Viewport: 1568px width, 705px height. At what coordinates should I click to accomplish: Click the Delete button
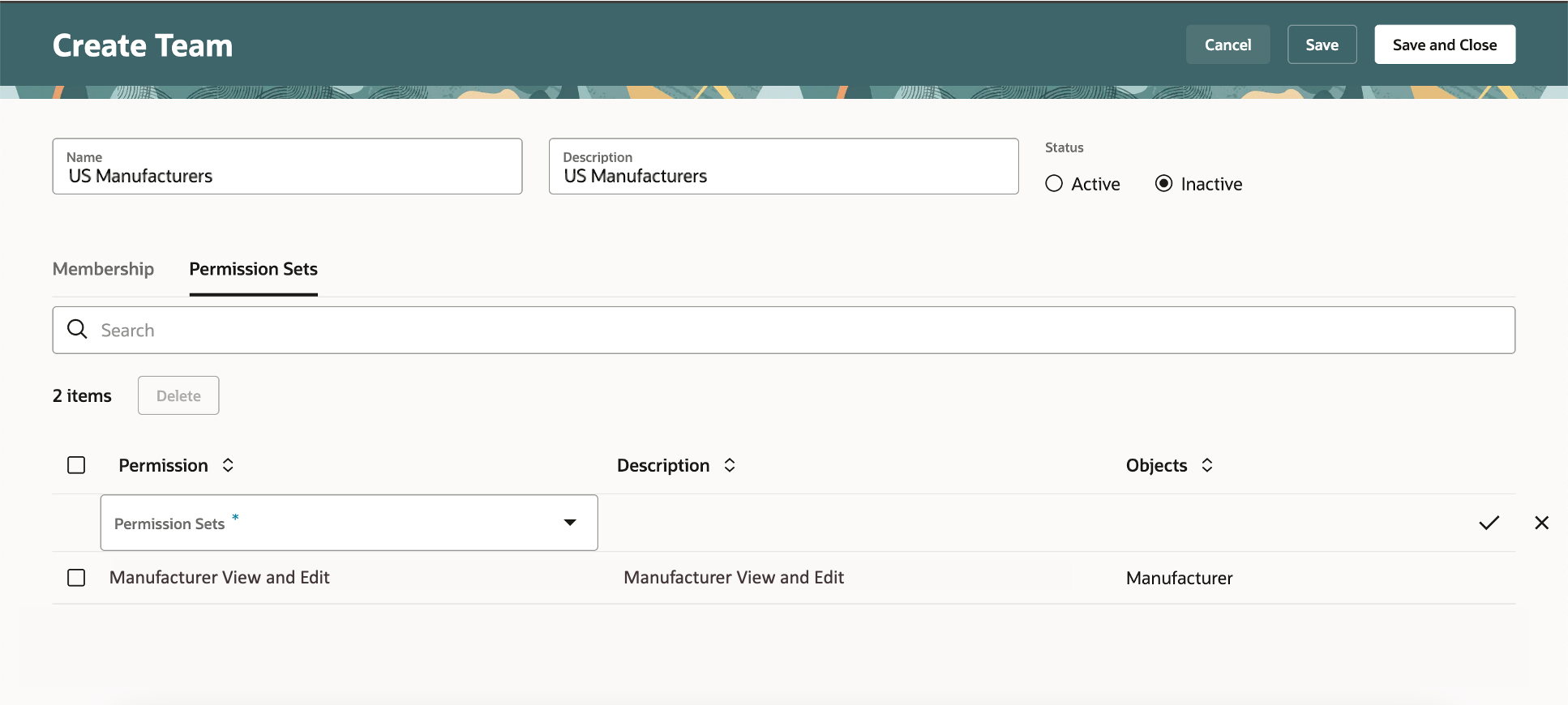178,395
